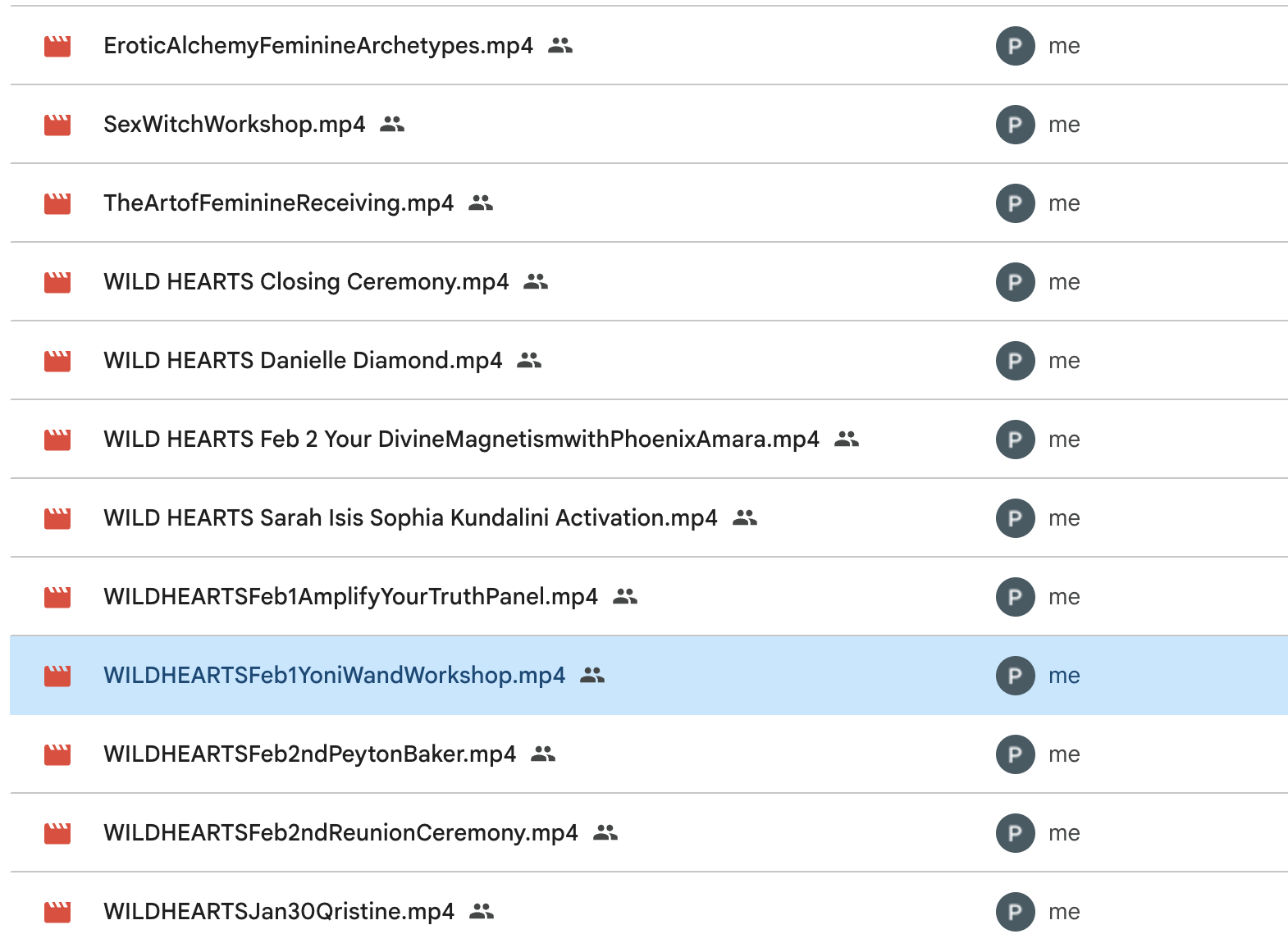Click owner avatar in ReunionCeremony row

coord(1016,833)
